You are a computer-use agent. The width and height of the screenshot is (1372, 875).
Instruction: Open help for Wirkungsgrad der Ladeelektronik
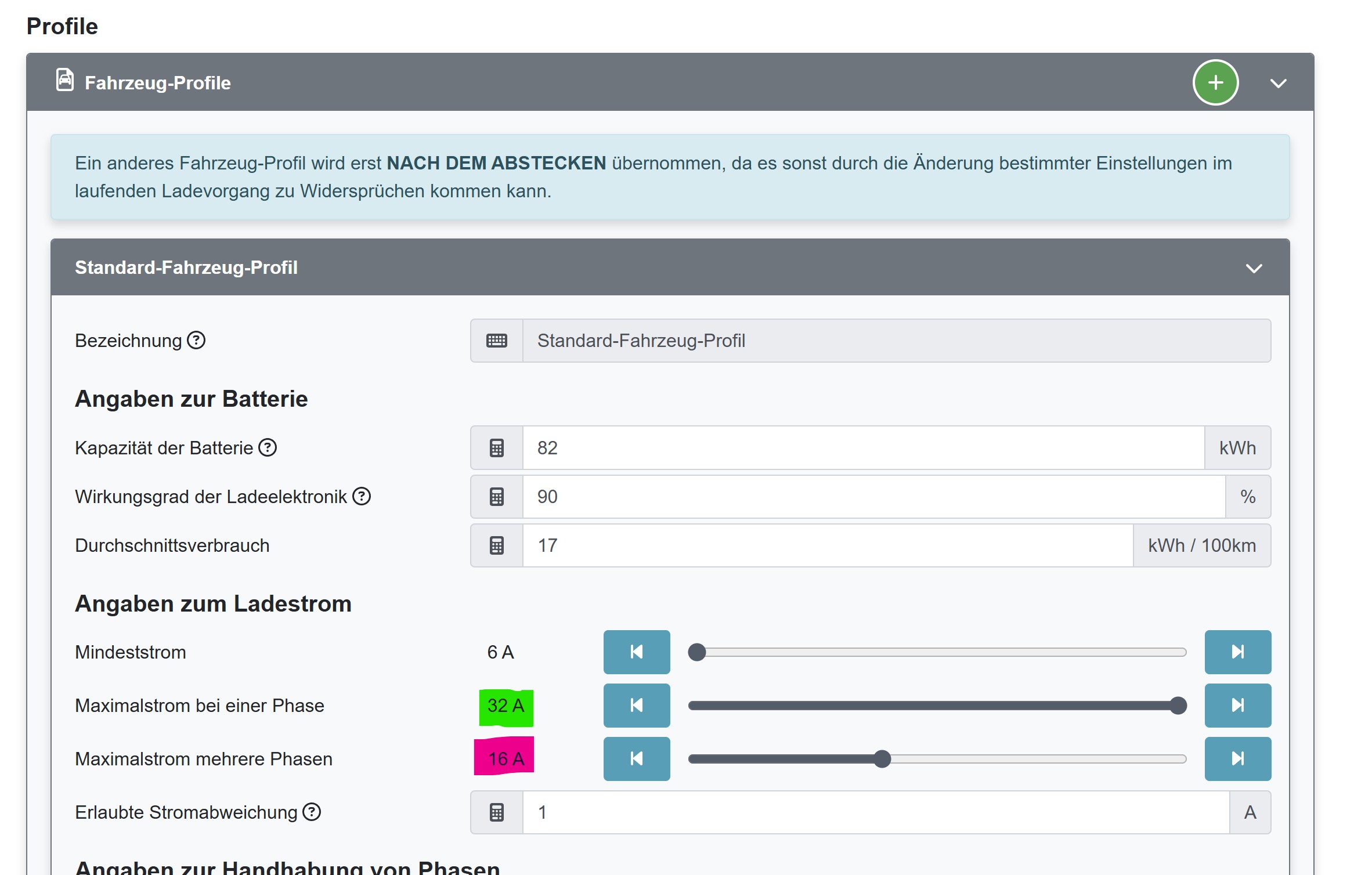click(362, 496)
